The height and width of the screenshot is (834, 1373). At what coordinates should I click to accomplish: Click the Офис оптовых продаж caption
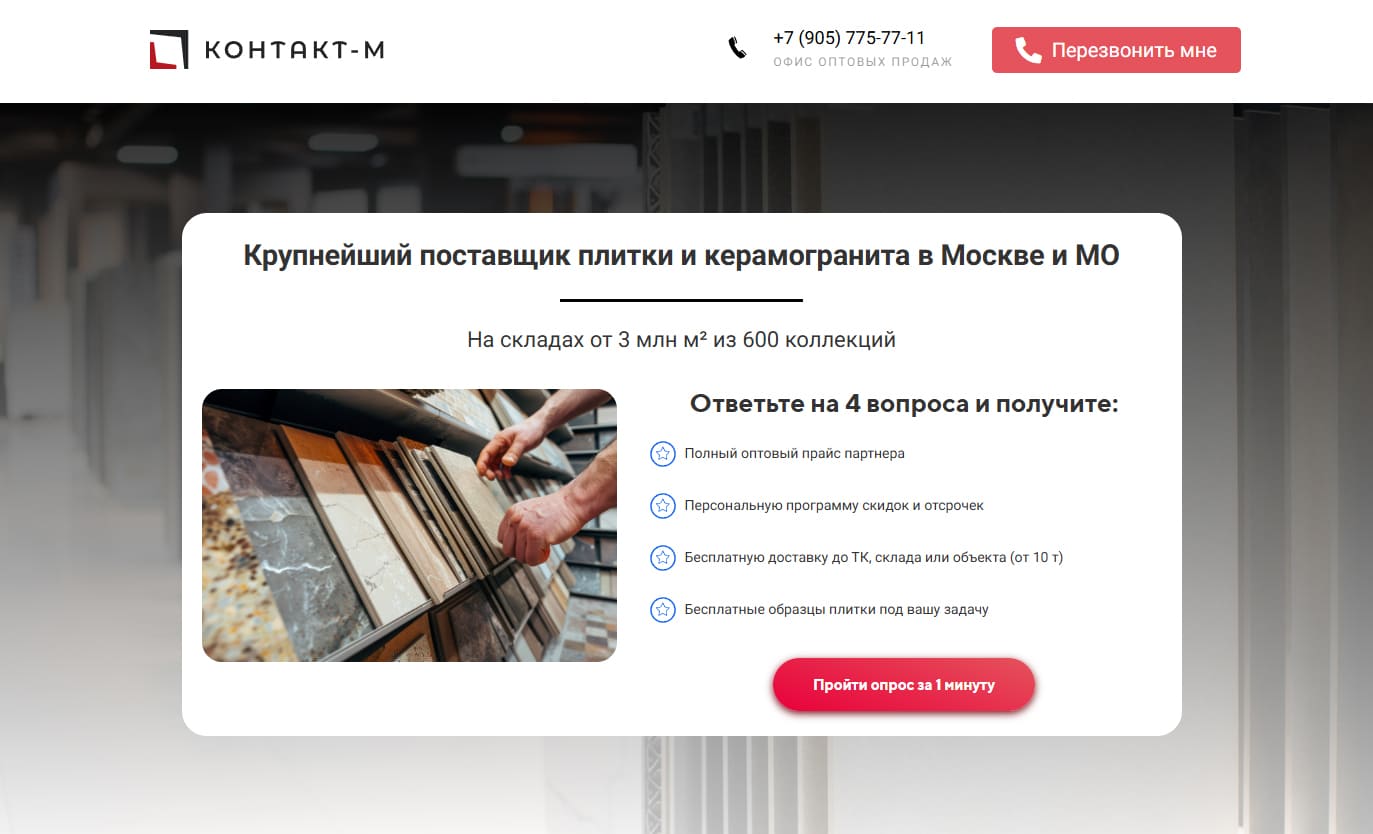click(863, 62)
